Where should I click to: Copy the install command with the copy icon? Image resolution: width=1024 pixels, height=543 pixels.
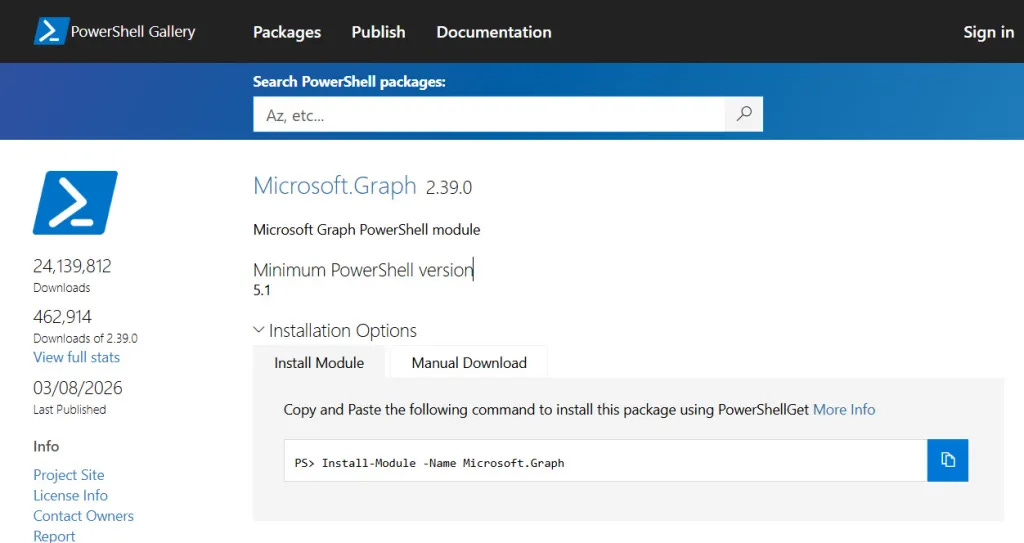948,460
